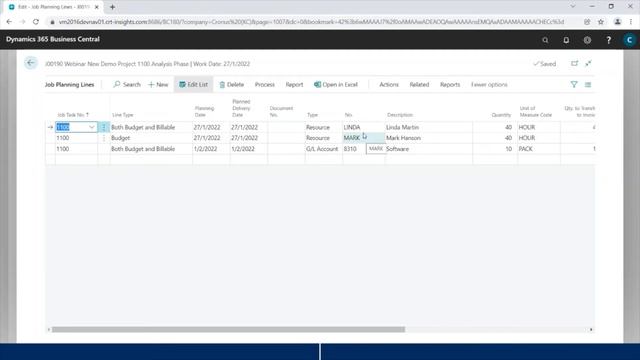The image size is (640, 360).
Task: Select Planning Date 1/2/2022 cell
Action: tap(211, 149)
